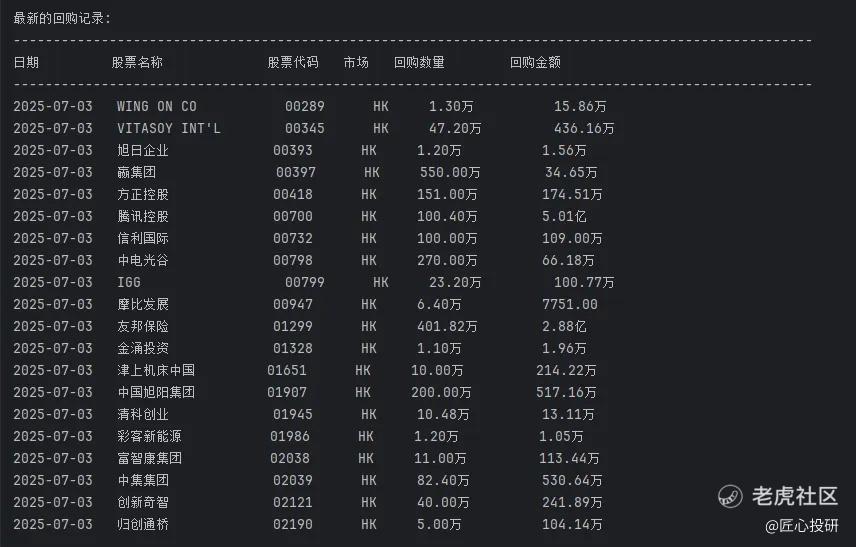Click the 5.01亿 repurchase amount
Image resolution: width=856 pixels, height=547 pixels.
[x=564, y=216]
